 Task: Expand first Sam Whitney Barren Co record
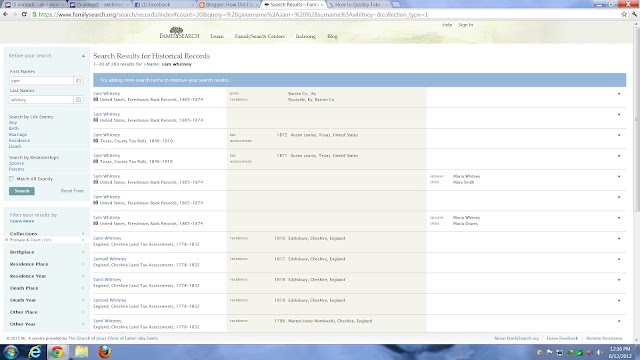[x=619, y=94]
